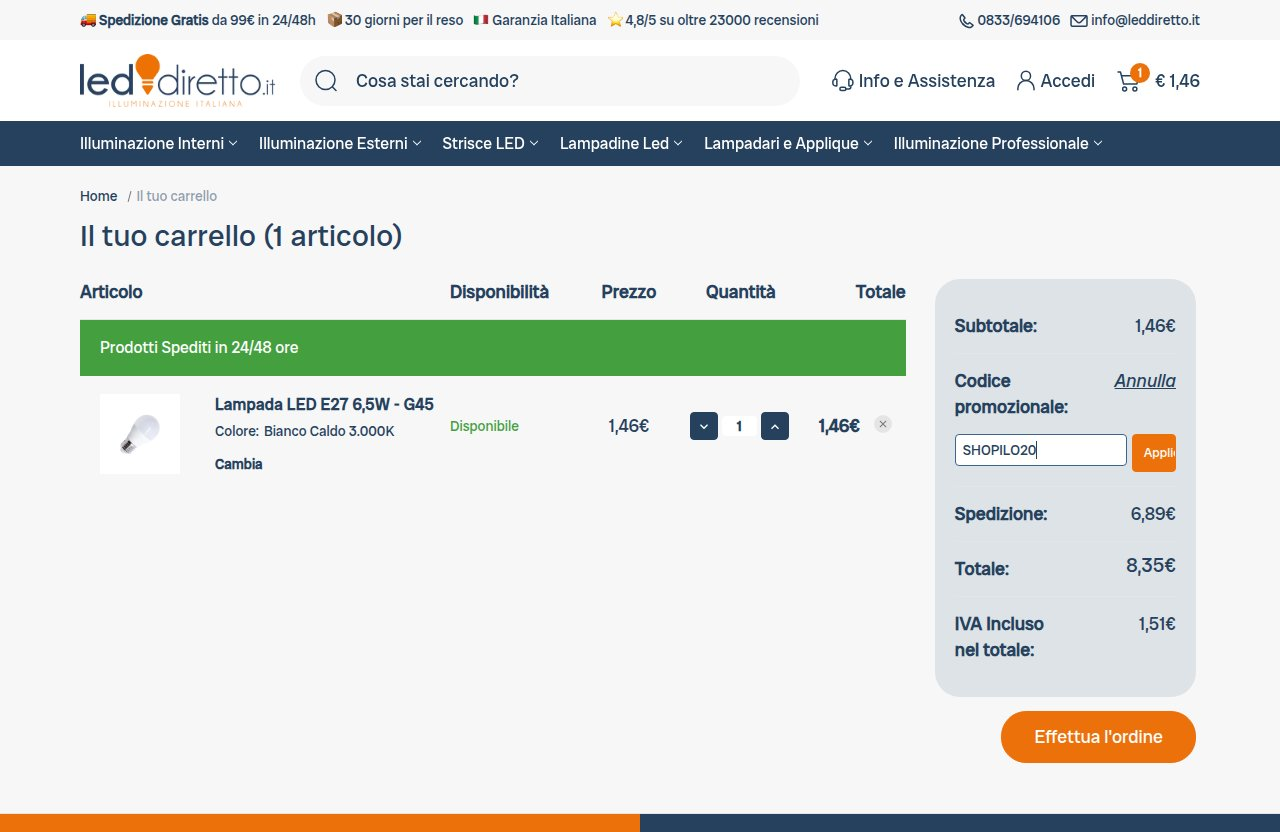Image resolution: width=1280 pixels, height=832 pixels.
Task: Click the 'Prodotti Spediti in 24/48 ore' banner
Action: [493, 348]
